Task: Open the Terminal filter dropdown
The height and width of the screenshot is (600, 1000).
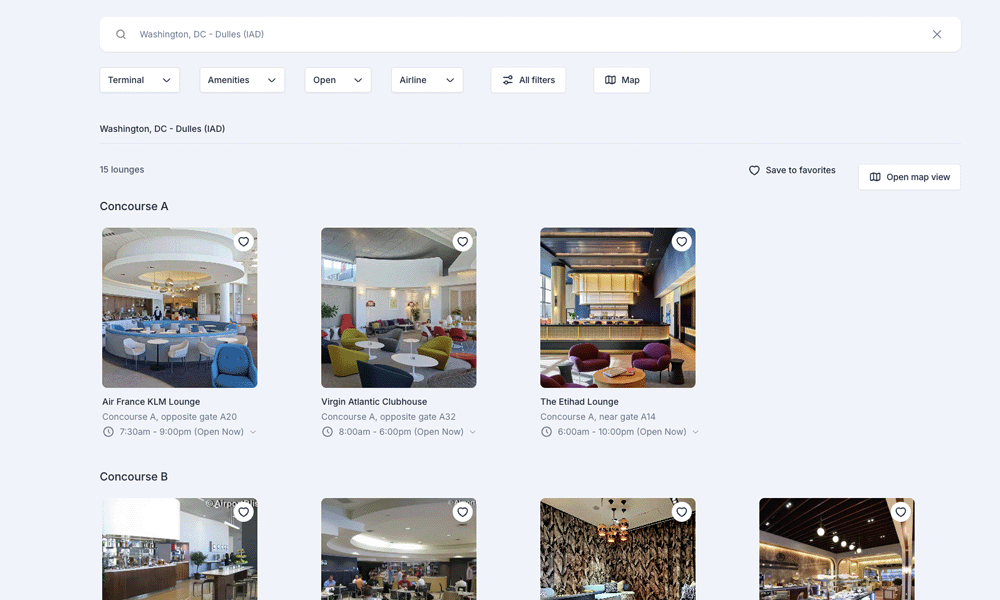Action: (x=140, y=80)
